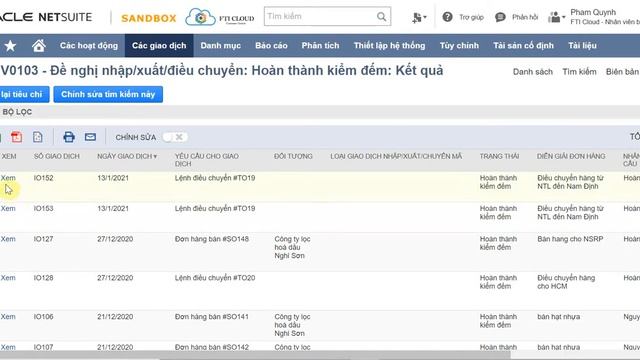The height and width of the screenshot is (360, 640).
Task: Open the Phân tích menu
Action: [320, 46]
